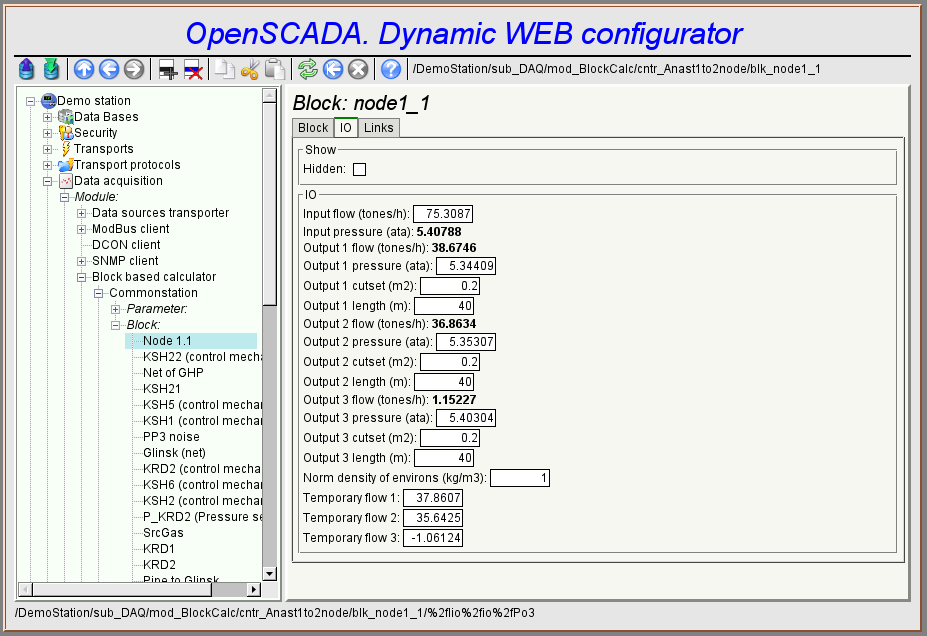Image resolution: width=927 pixels, height=636 pixels.
Task: Expand the Parameter: branch
Action: (116, 309)
